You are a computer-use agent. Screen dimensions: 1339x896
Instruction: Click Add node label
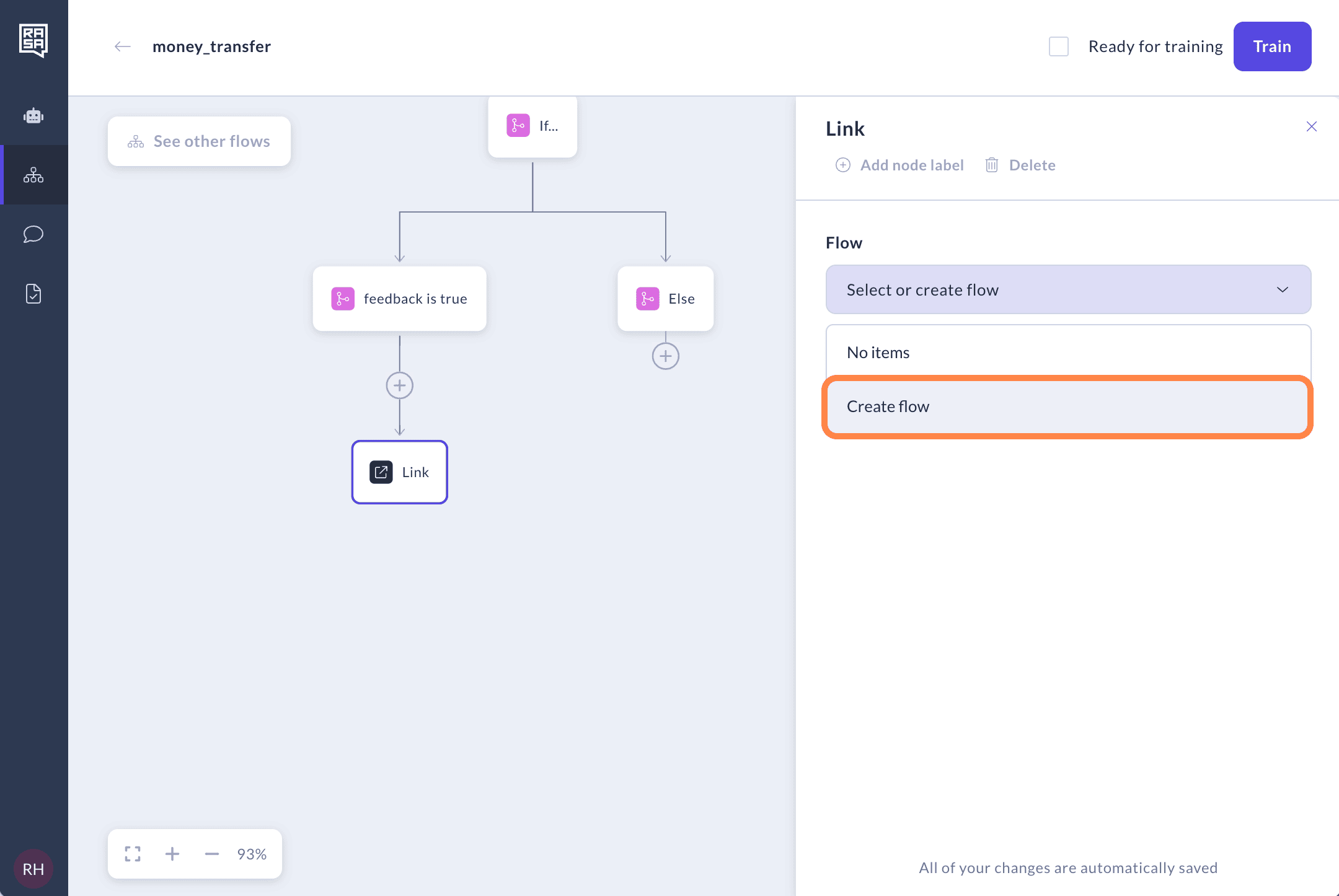(899, 165)
